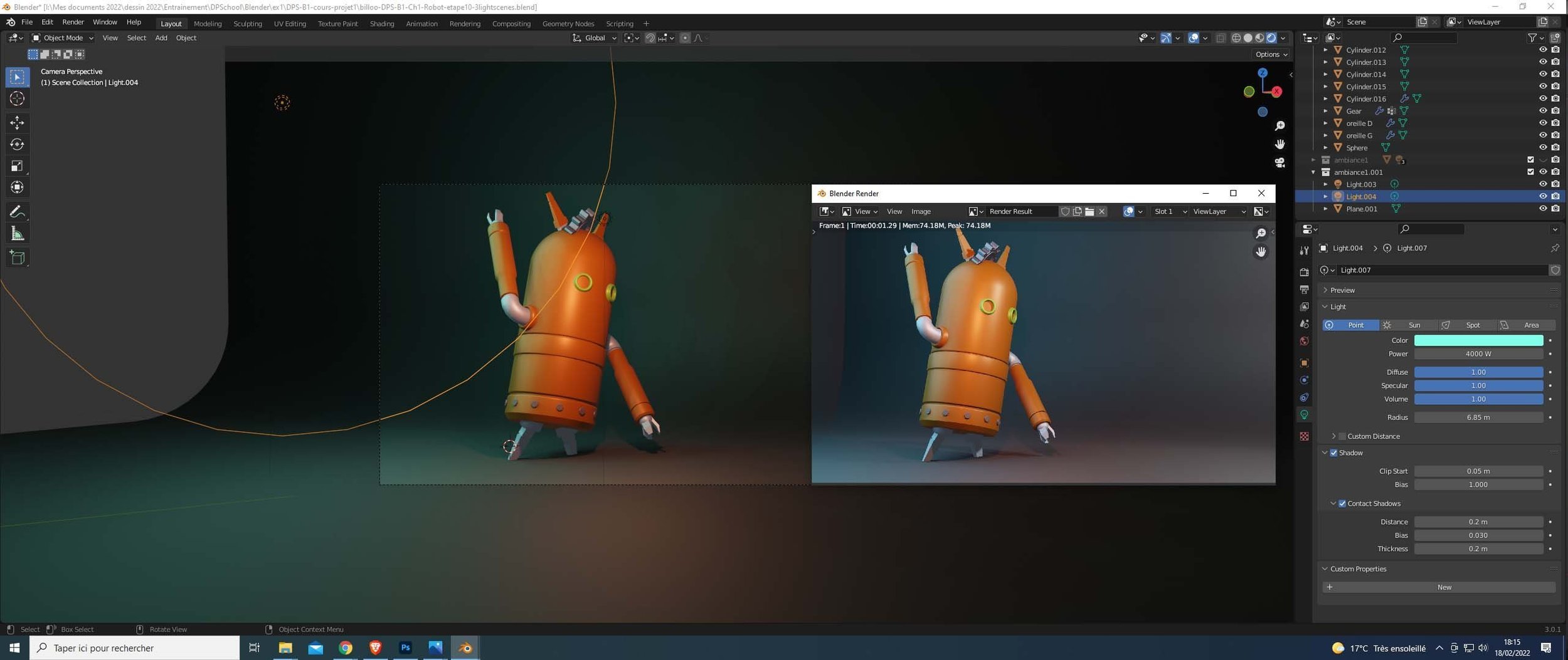Expand the ambiance1 collection in outliner

pyautogui.click(x=1313, y=160)
